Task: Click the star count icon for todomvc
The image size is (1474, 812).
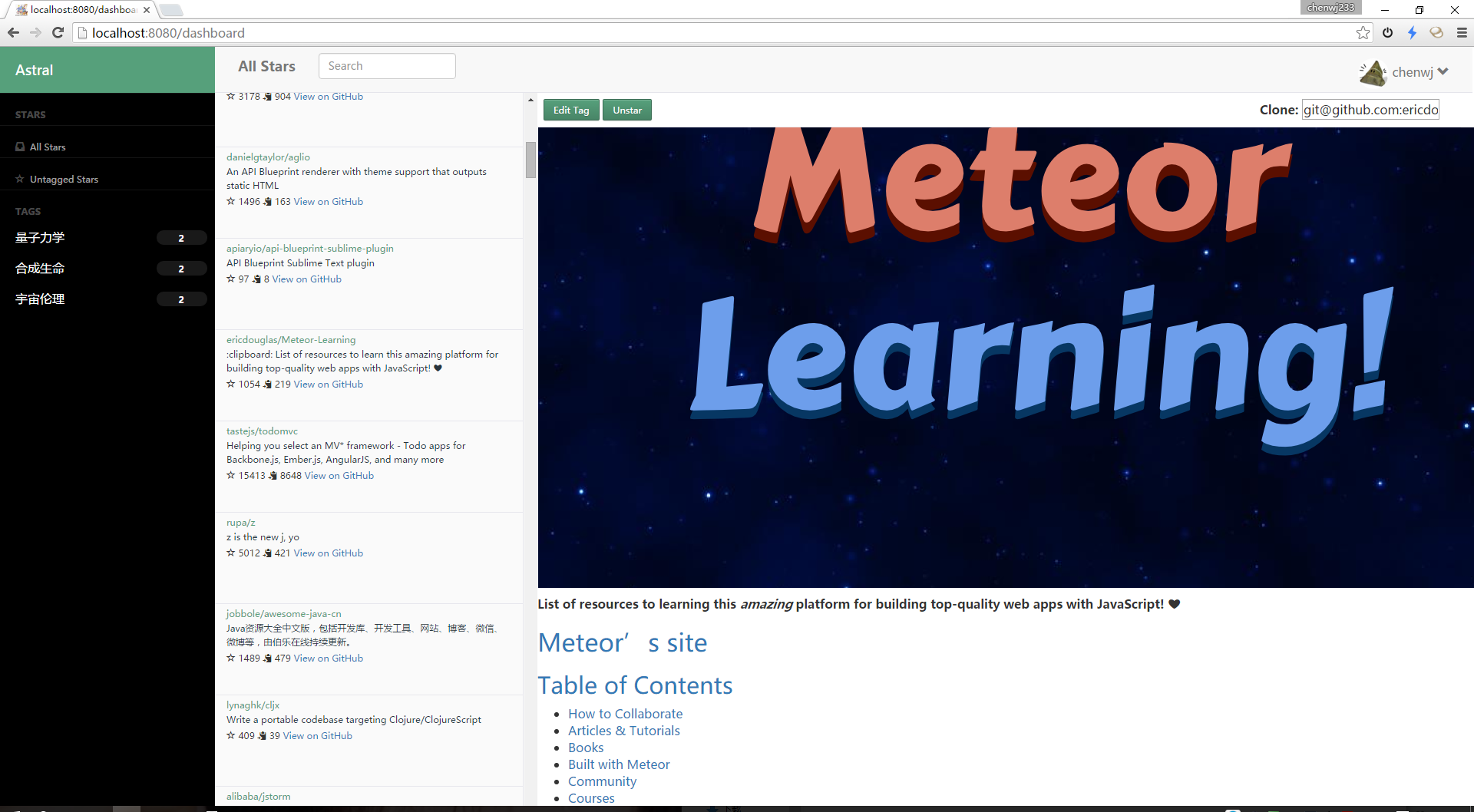Action: (230, 475)
